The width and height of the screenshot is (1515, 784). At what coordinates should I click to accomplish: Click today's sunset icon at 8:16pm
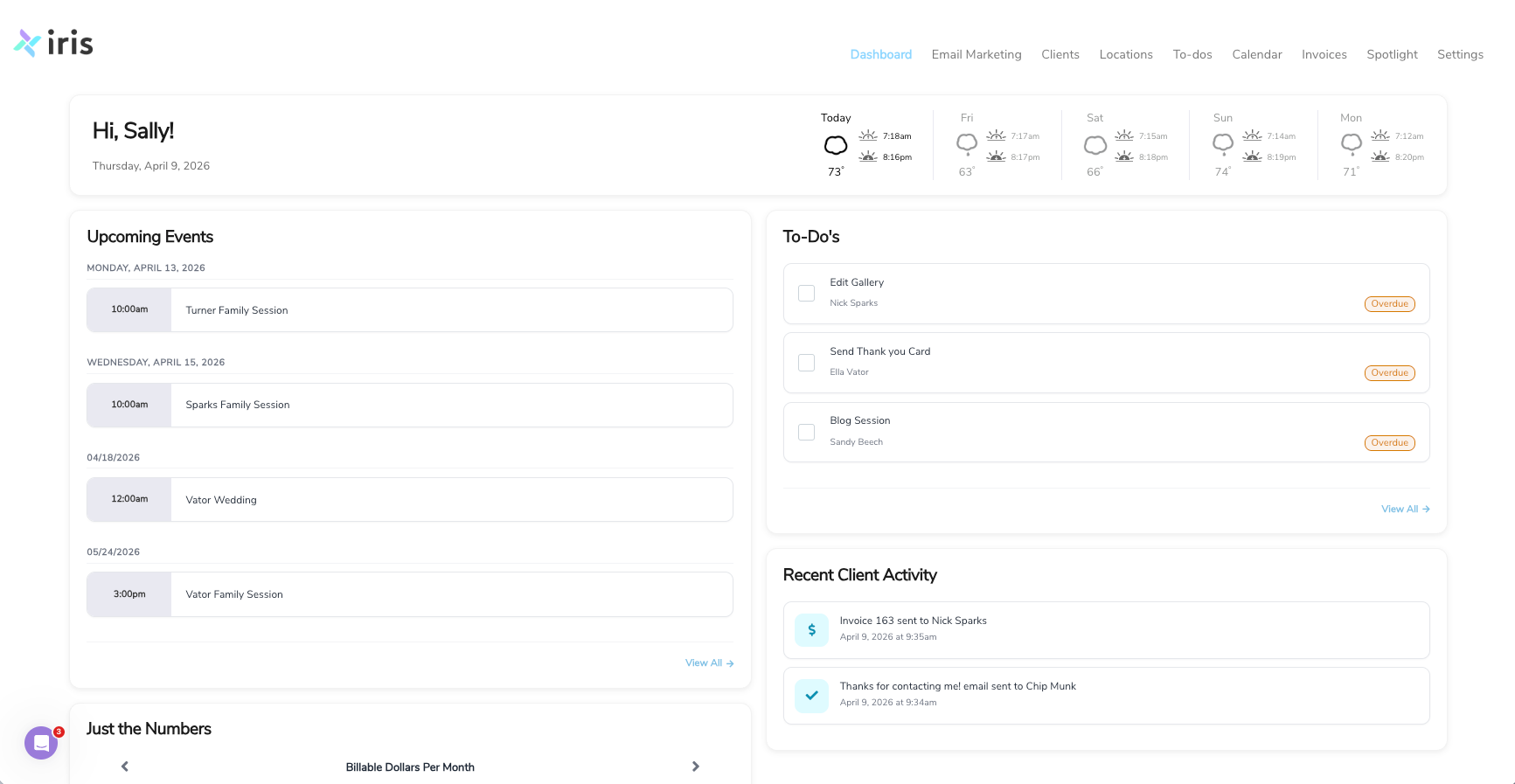click(868, 156)
